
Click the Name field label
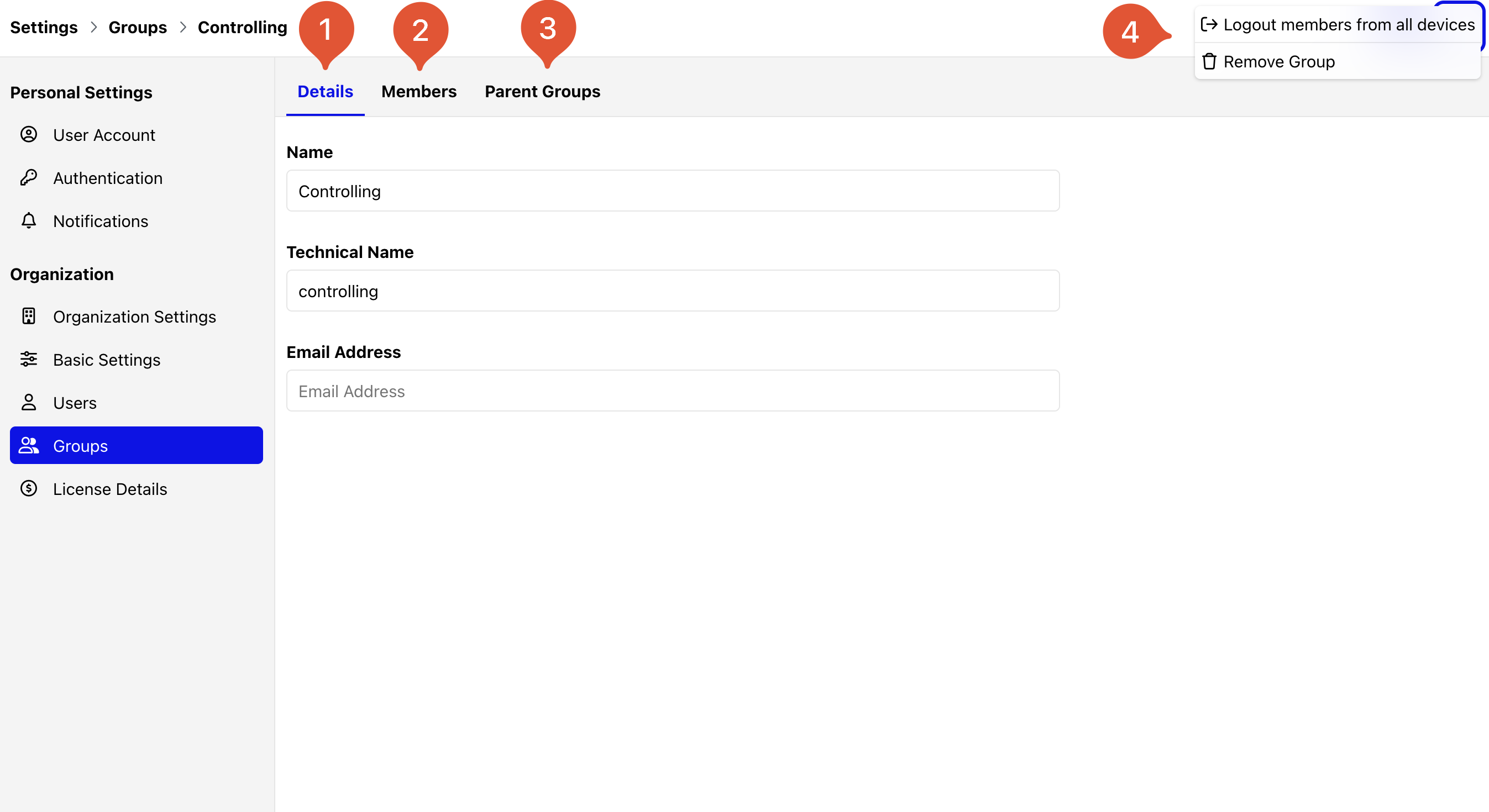pyautogui.click(x=310, y=152)
